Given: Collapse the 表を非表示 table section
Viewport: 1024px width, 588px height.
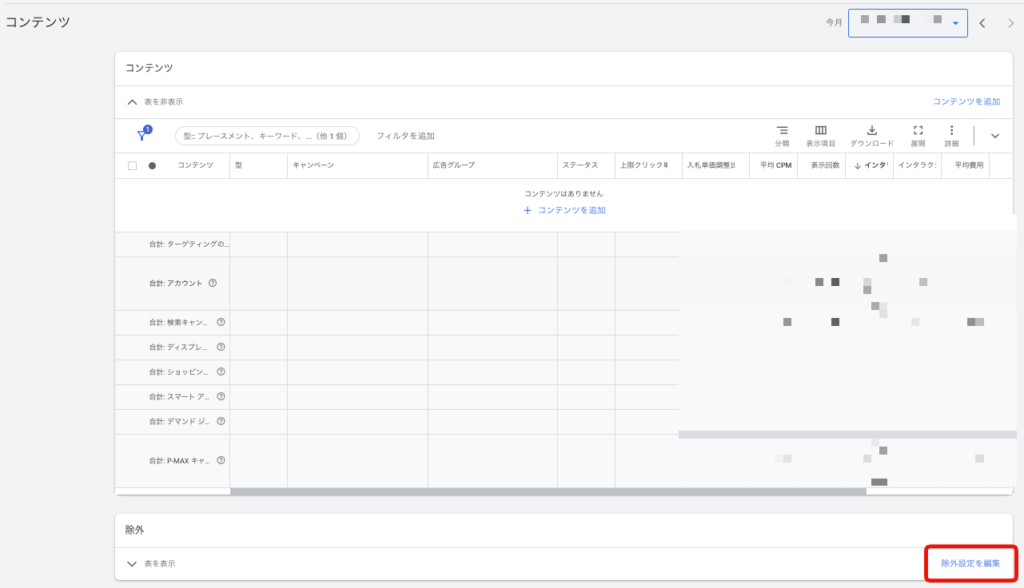Looking at the screenshot, I should [132, 102].
